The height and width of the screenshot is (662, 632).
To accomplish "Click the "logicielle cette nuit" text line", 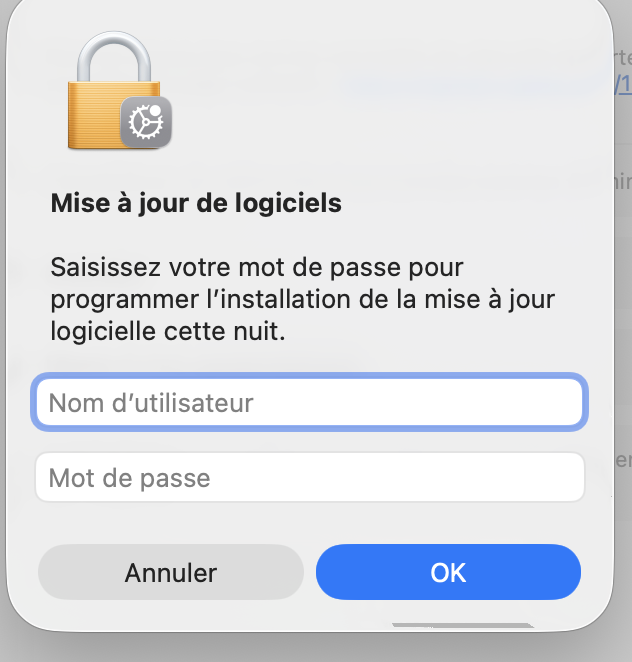I will tap(168, 332).
